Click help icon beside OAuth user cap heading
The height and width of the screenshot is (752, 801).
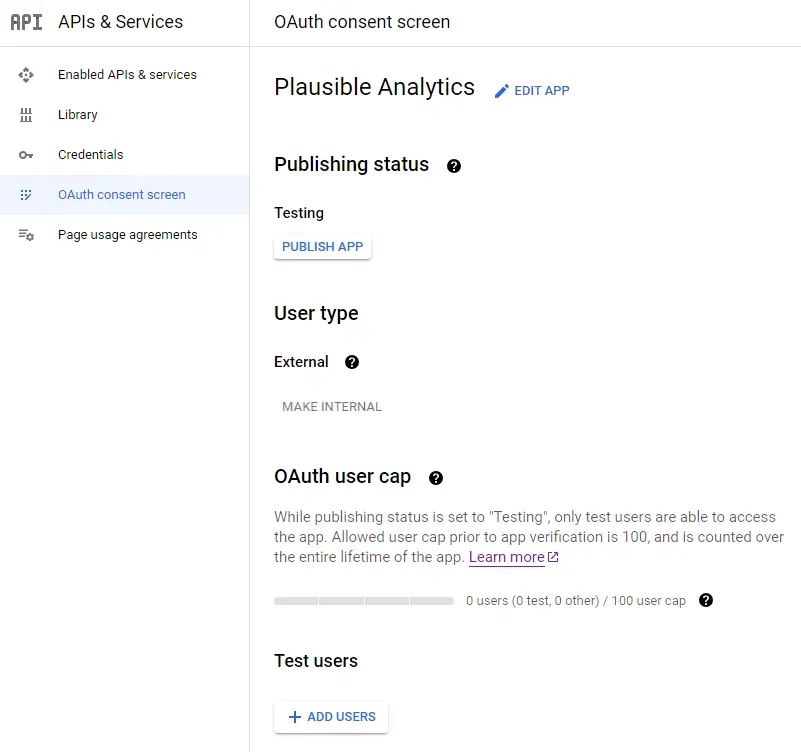click(x=436, y=478)
